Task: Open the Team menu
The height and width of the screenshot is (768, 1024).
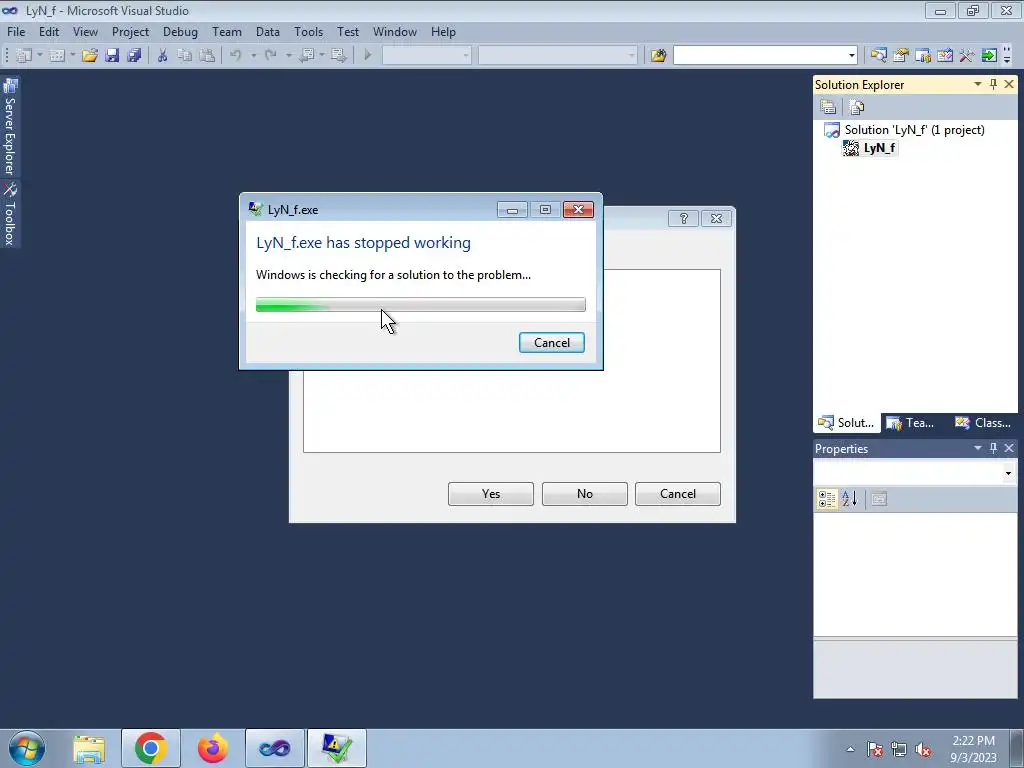Action: 227,31
